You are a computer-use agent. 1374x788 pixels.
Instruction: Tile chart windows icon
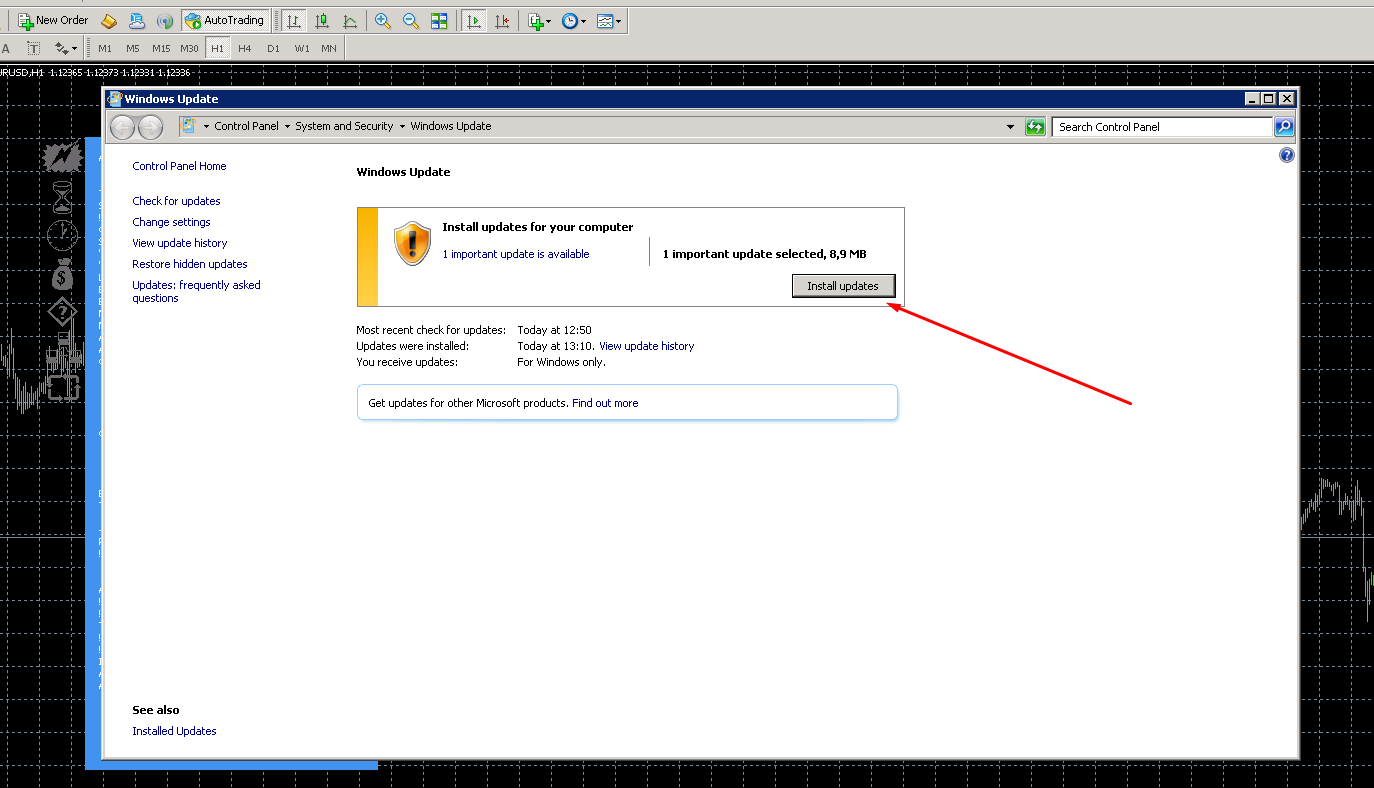coord(439,20)
